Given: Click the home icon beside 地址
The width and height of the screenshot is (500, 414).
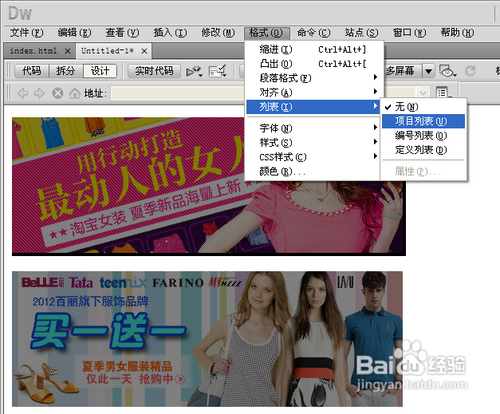Looking at the screenshot, I should tap(75, 93).
